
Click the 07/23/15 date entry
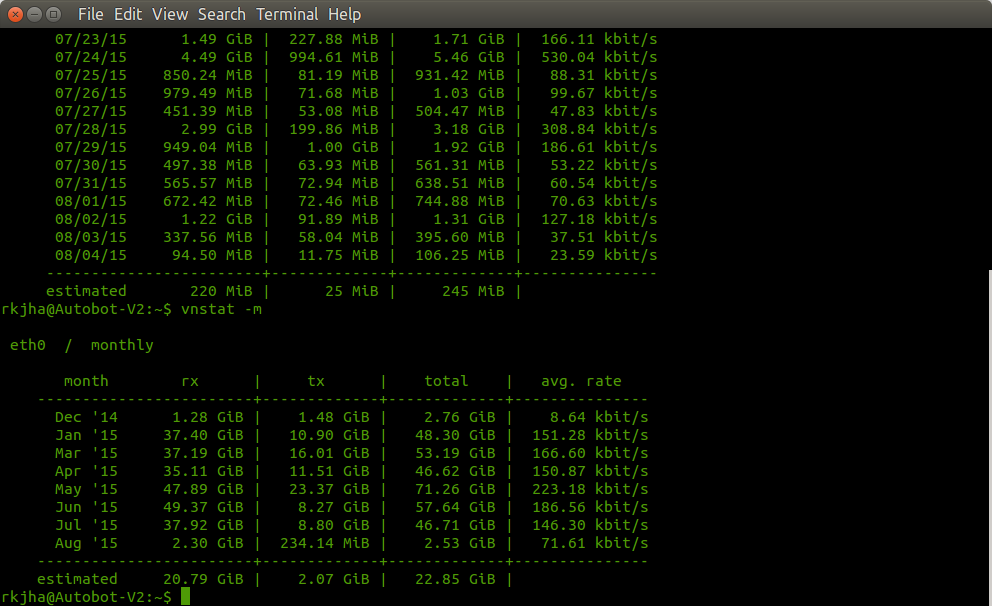tap(91, 39)
